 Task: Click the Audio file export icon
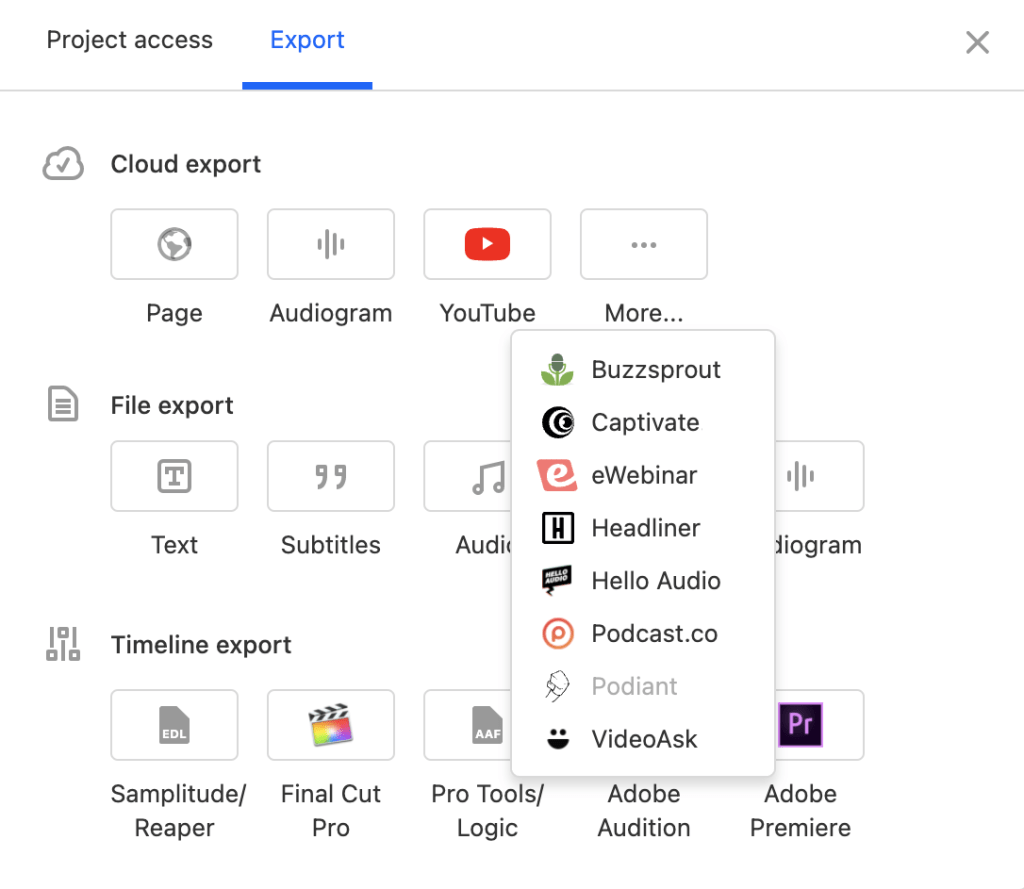[x=488, y=477]
